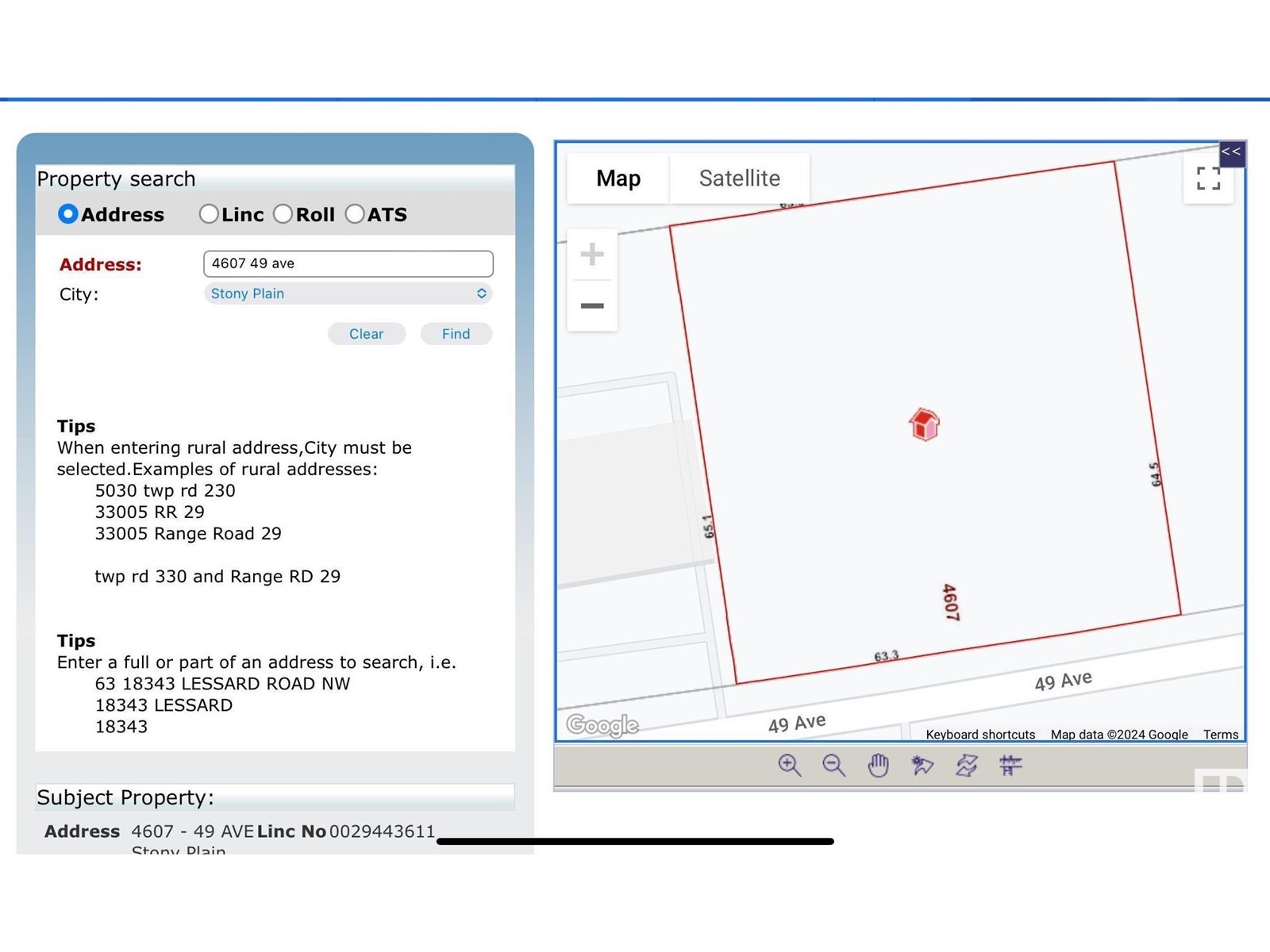Switch to the Map view tab
This screenshot has height=952, width=1270.
[618, 178]
